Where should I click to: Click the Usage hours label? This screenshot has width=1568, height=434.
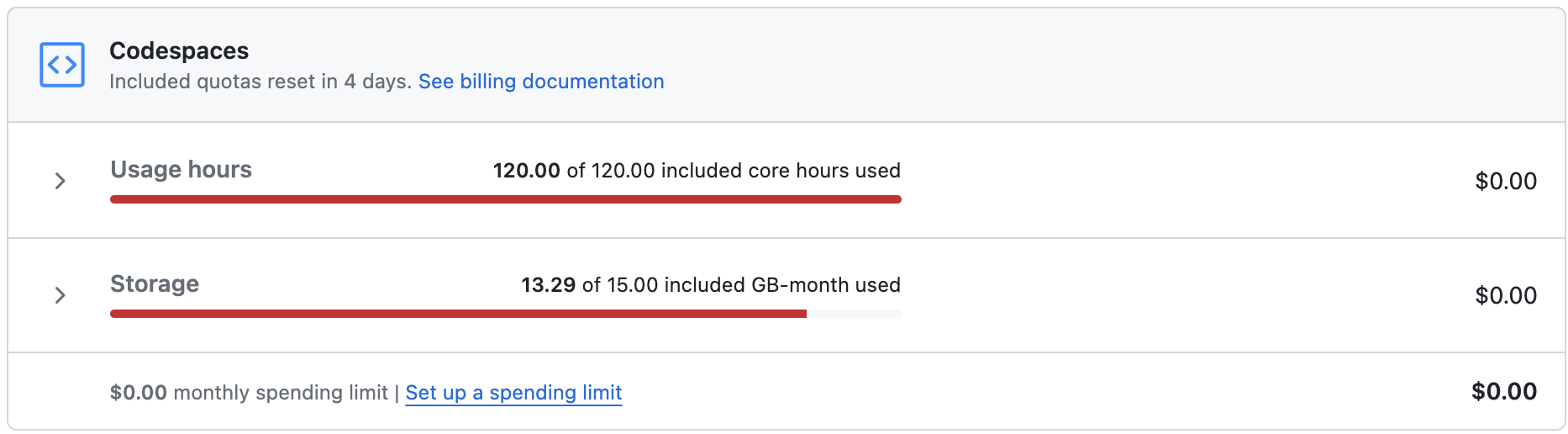(x=181, y=170)
